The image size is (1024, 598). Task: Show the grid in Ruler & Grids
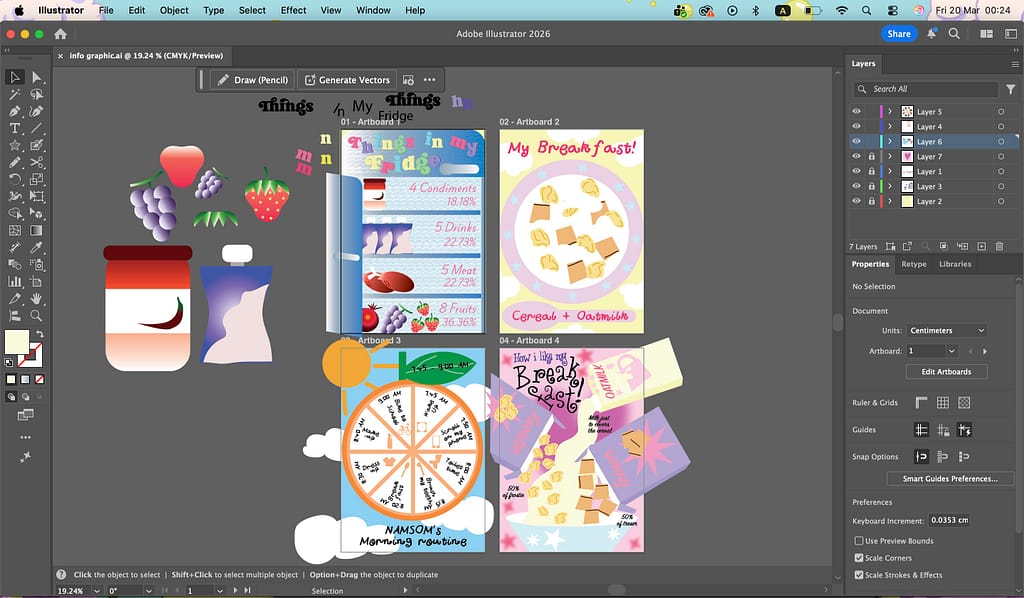pyautogui.click(x=942, y=403)
